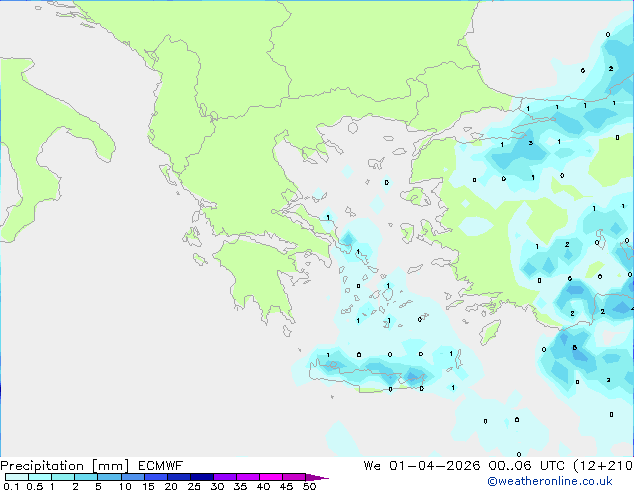
Task: Click the 30–35 mm purple swatch
Action: pos(224,477)
